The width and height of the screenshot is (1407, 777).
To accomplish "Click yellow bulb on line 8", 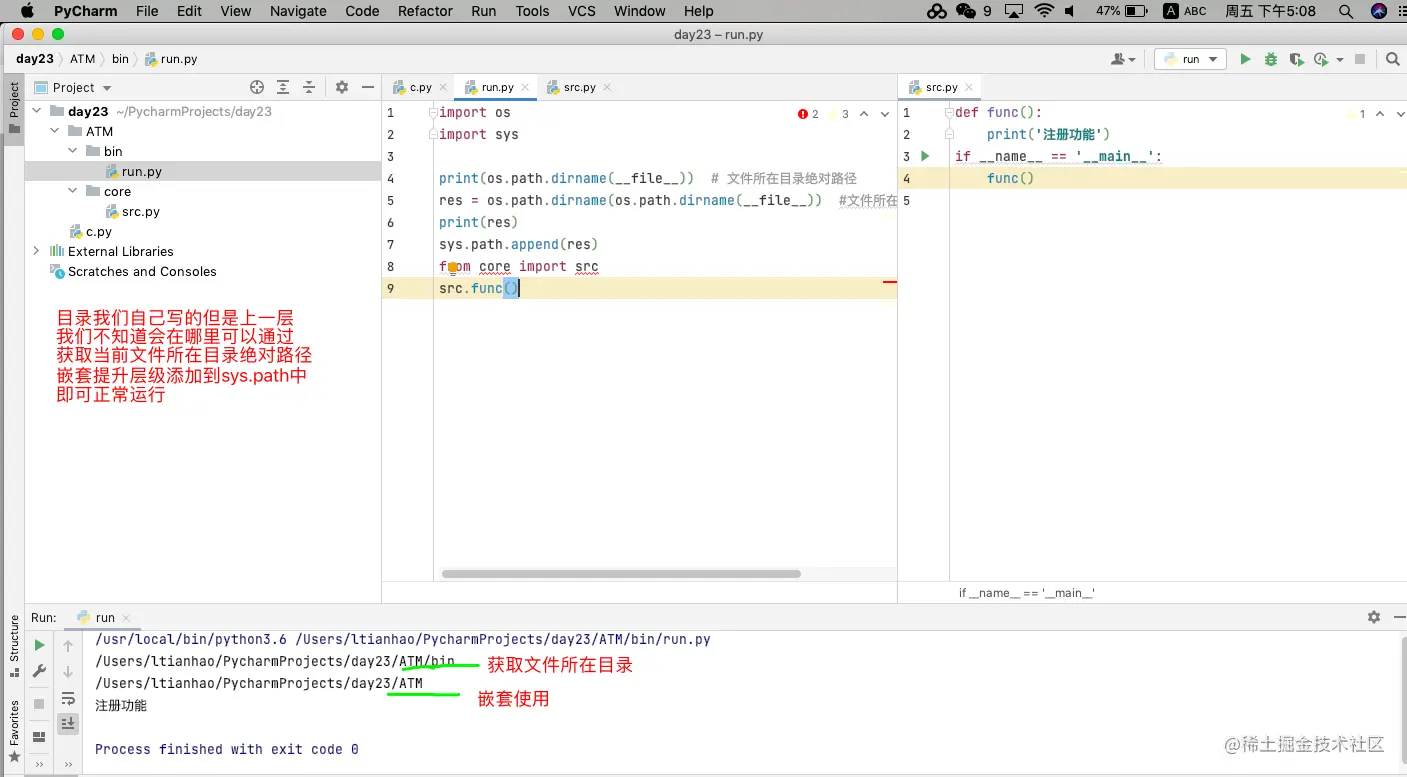I will click(x=453, y=267).
